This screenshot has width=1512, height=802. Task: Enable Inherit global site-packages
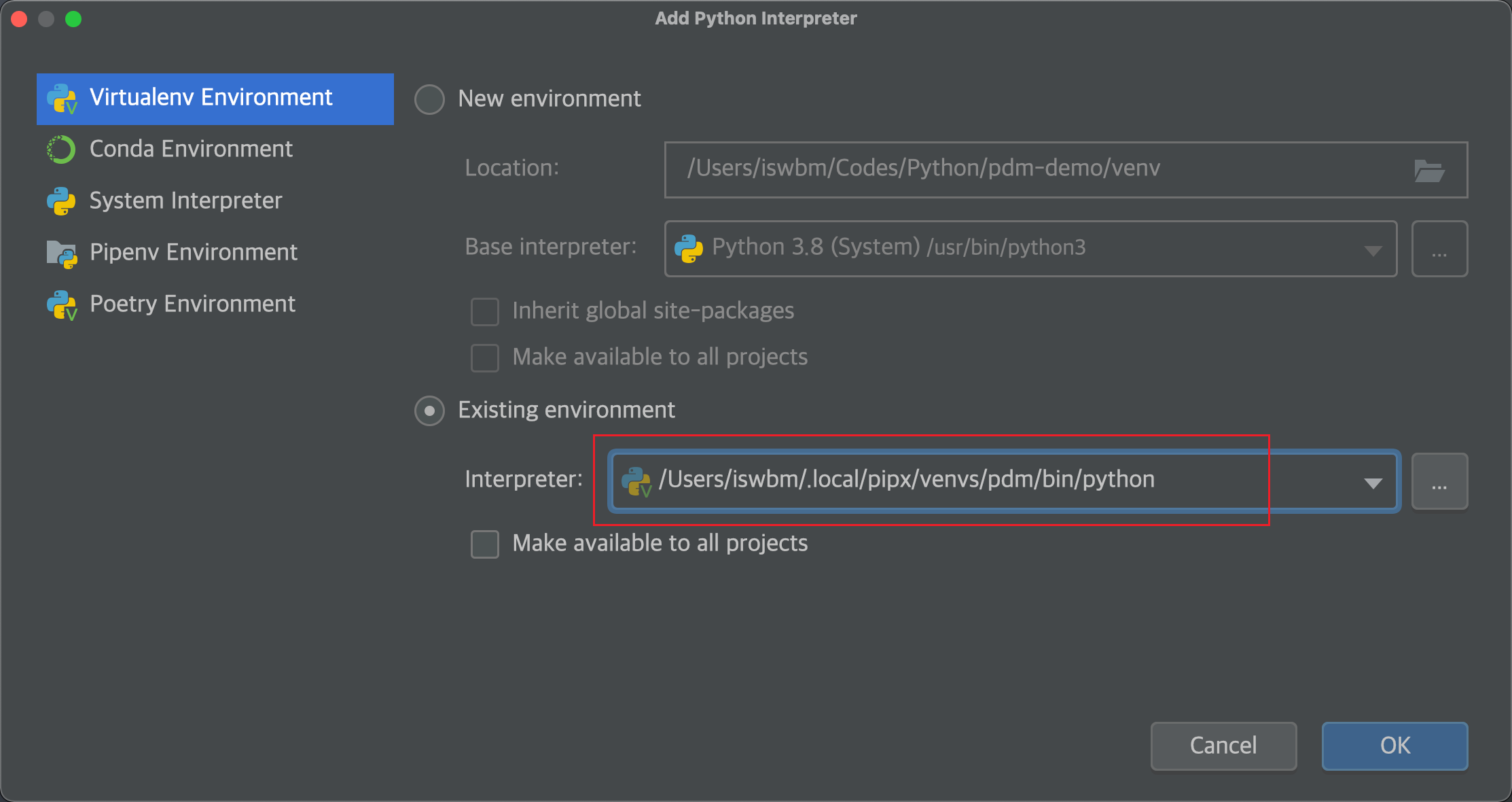[x=485, y=312]
